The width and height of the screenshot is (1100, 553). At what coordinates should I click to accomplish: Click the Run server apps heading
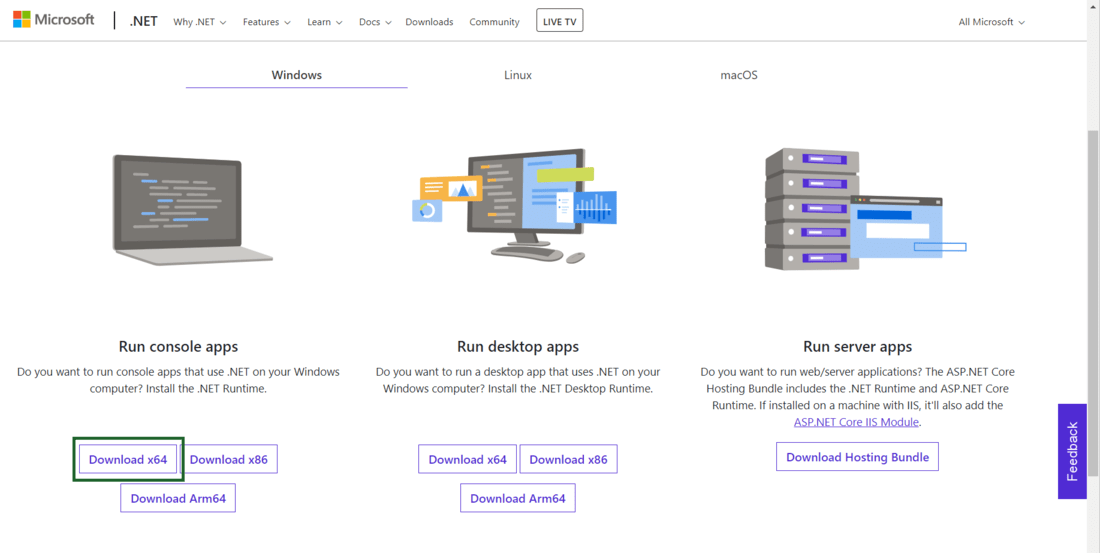(x=857, y=346)
